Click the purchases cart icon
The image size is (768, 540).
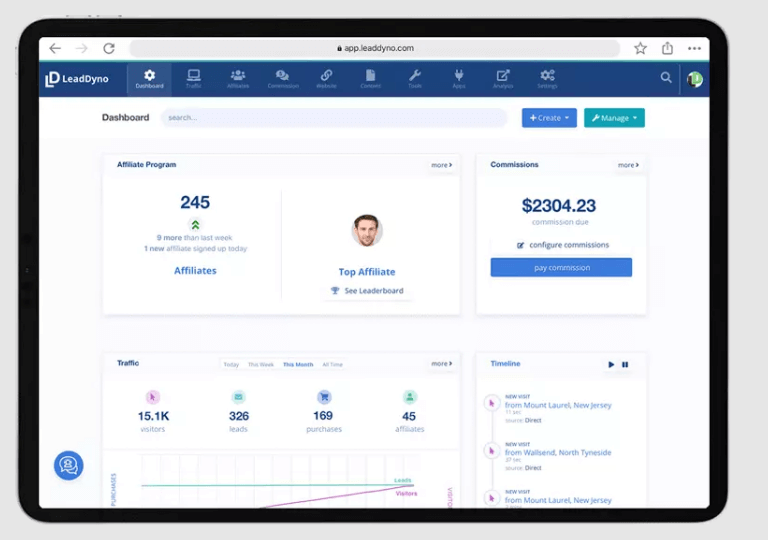(x=324, y=397)
